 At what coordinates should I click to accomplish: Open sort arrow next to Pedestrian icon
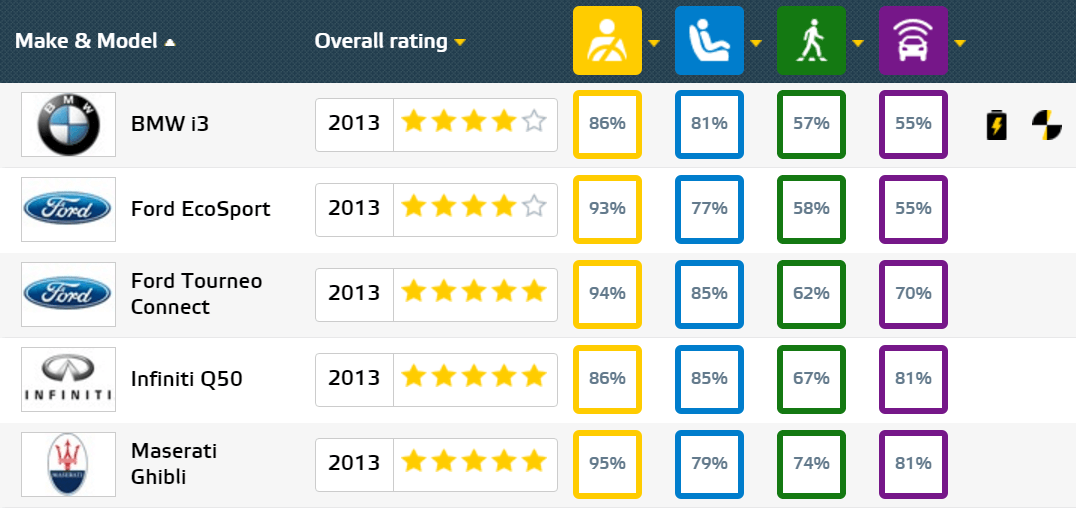(858, 43)
